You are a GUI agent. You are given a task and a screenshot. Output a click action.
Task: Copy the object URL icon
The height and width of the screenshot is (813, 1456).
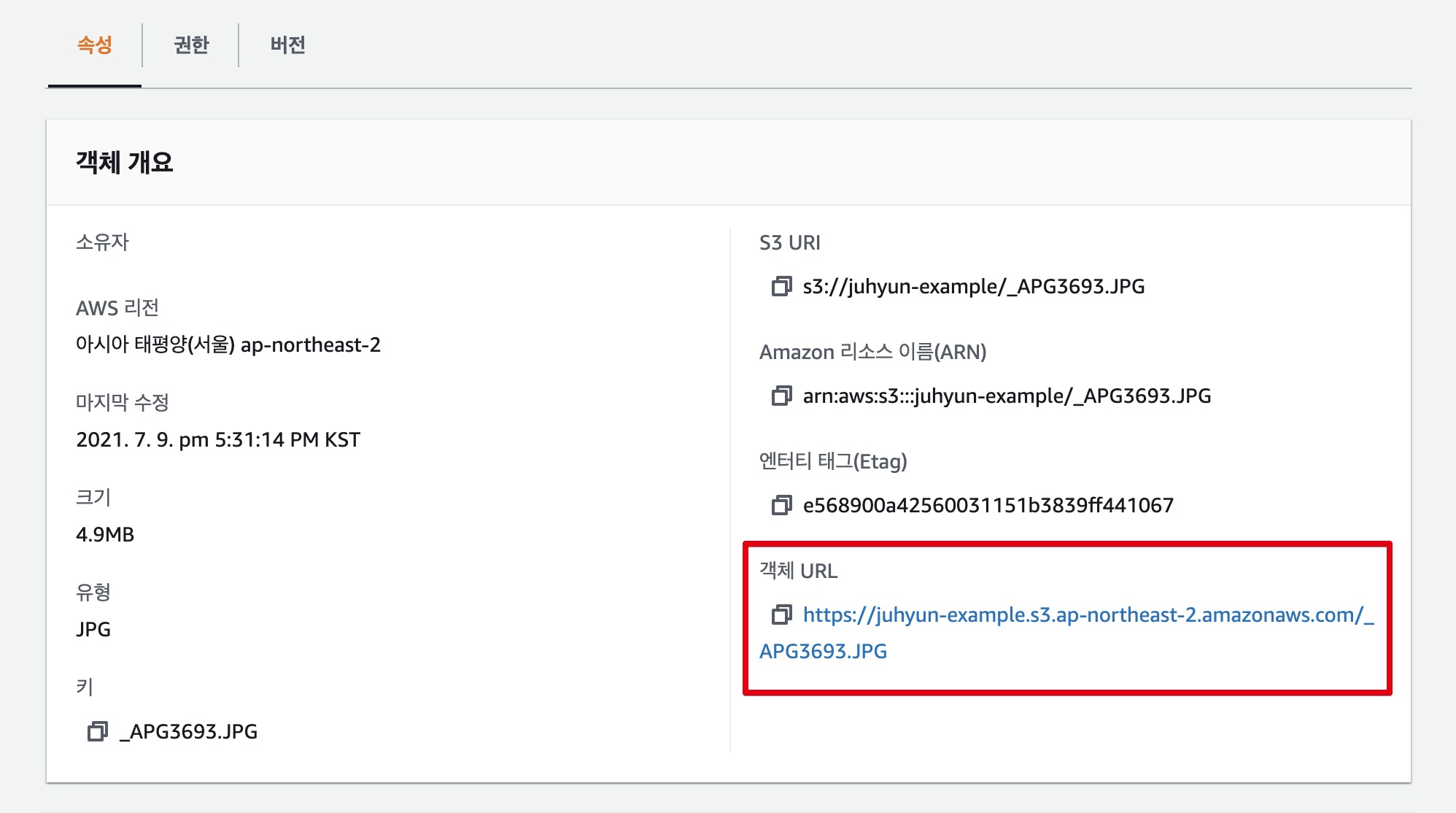tap(781, 614)
